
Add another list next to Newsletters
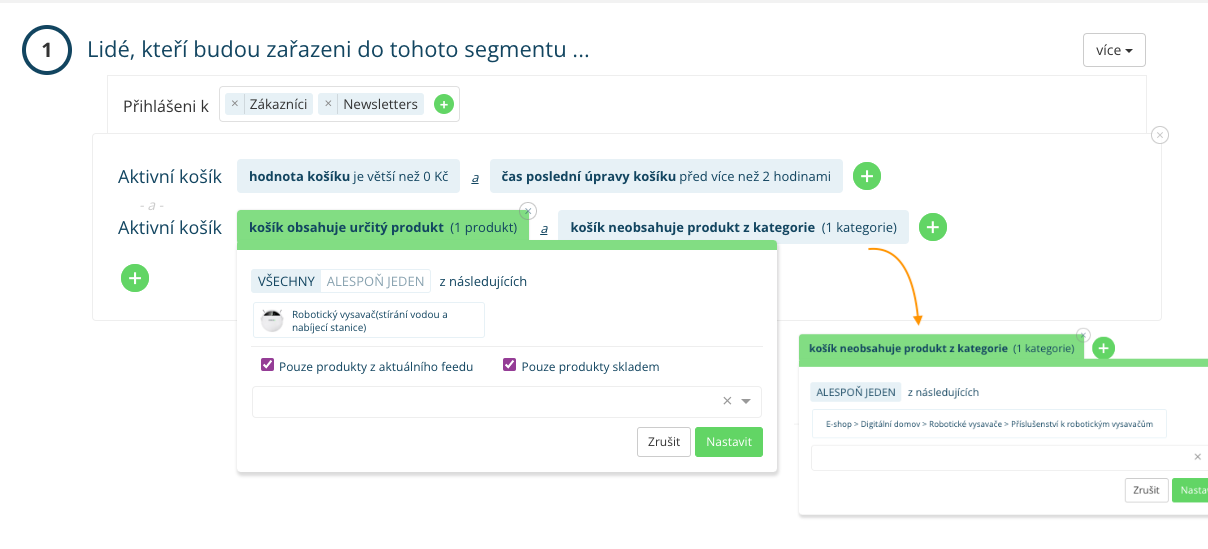point(444,104)
